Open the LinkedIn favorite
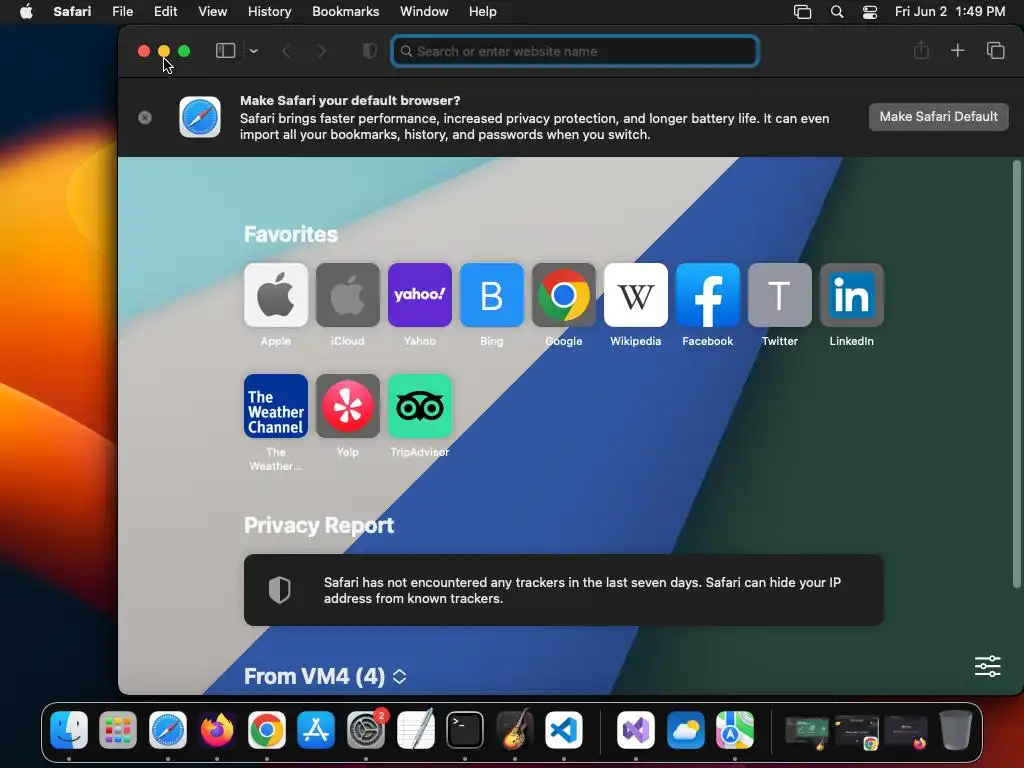Image resolution: width=1024 pixels, height=768 pixels. 852,295
